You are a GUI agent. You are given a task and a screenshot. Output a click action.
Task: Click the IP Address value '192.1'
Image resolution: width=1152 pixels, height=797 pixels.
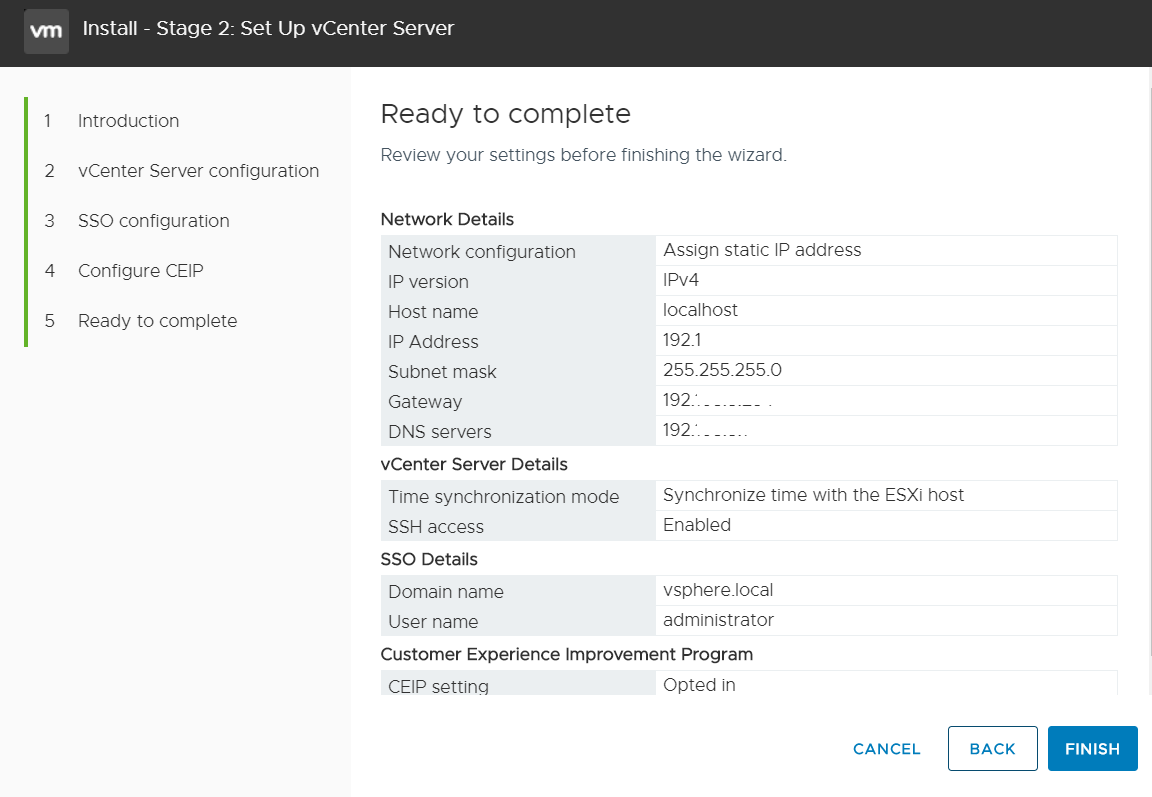pos(682,340)
